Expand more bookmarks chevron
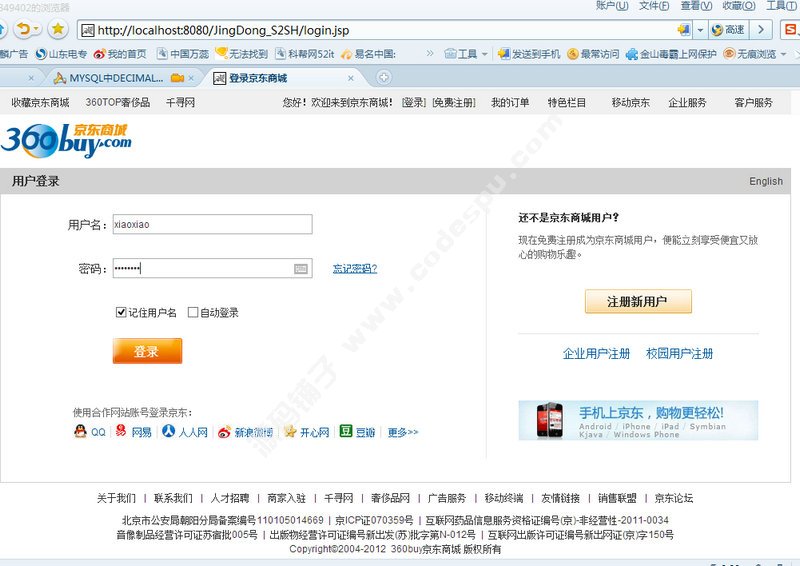This screenshot has width=800, height=566. pyautogui.click(x=430, y=54)
